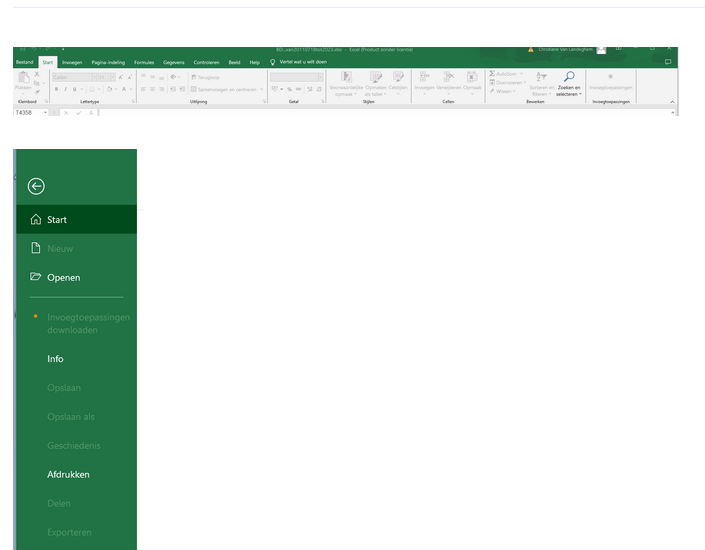Open the Gegevens ribbon tab
Image resolution: width=705 pixels, height=550 pixels.
pos(174,62)
